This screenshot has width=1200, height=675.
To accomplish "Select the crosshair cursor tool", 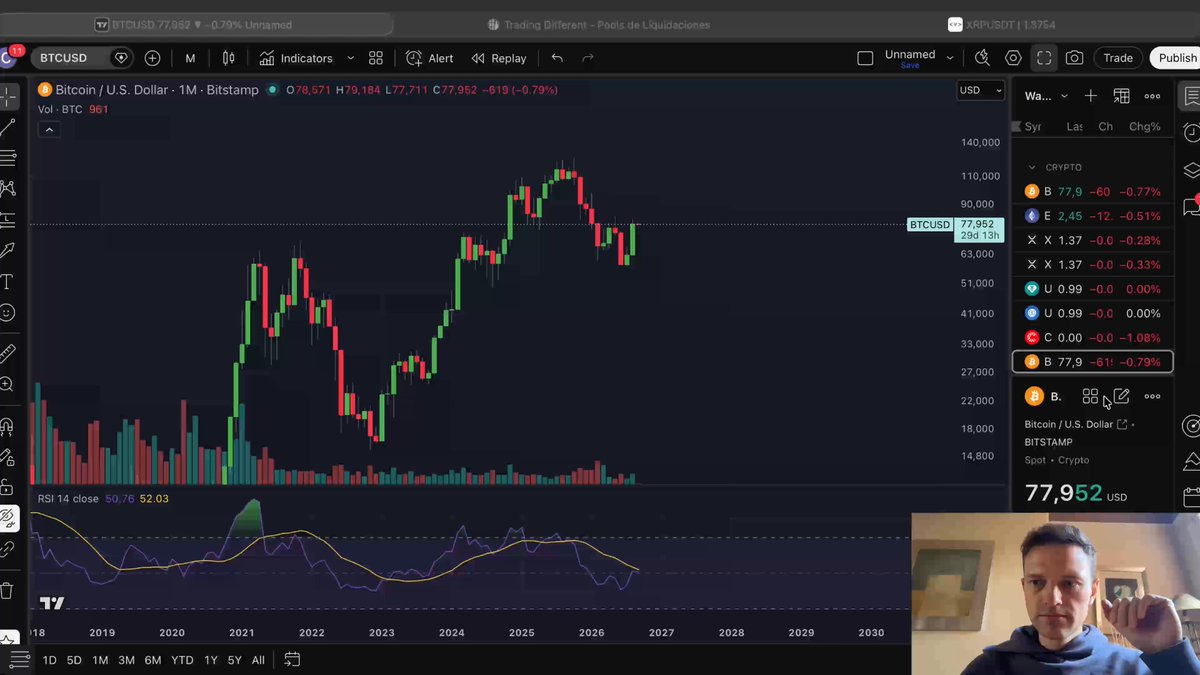I will click(x=8, y=97).
